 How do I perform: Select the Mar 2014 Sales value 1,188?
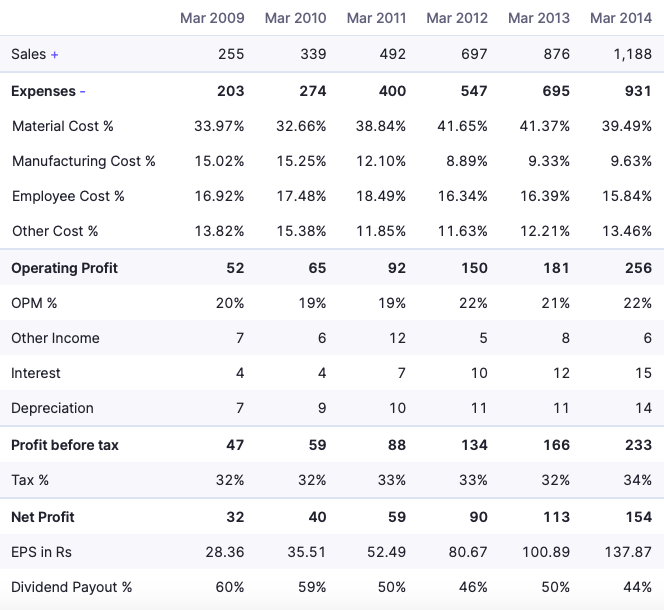click(632, 55)
